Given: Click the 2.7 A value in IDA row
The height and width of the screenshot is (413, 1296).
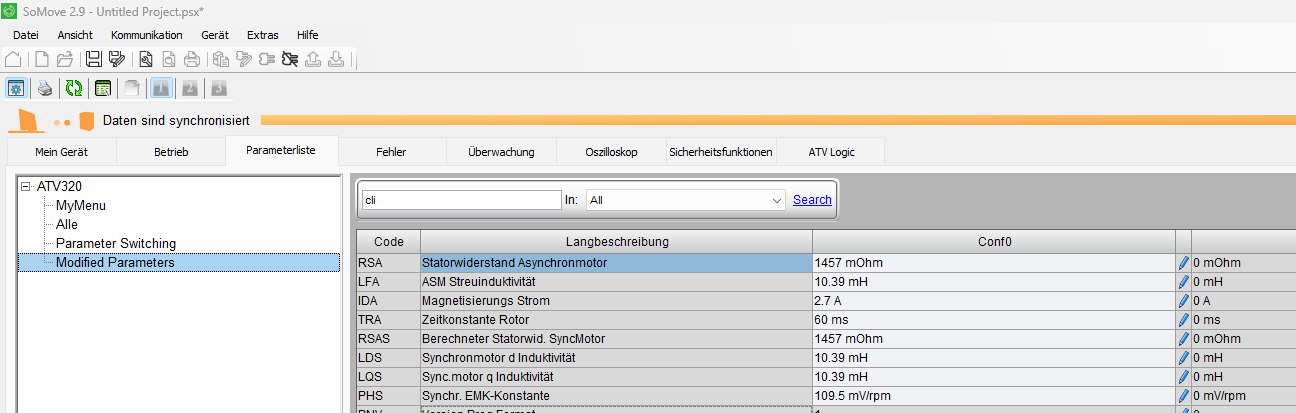Looking at the screenshot, I should point(994,301).
